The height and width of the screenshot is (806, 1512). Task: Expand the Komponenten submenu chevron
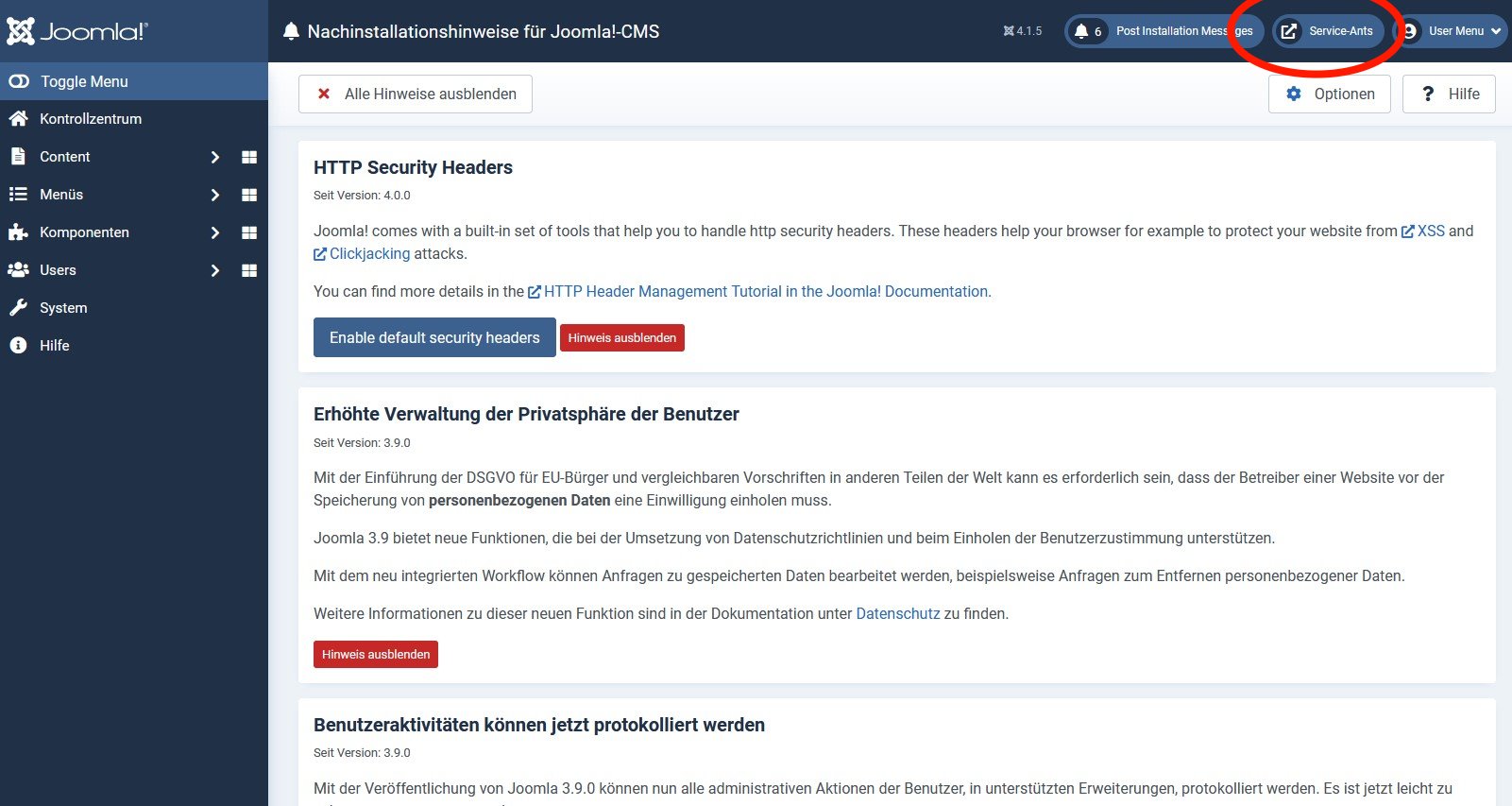click(215, 232)
